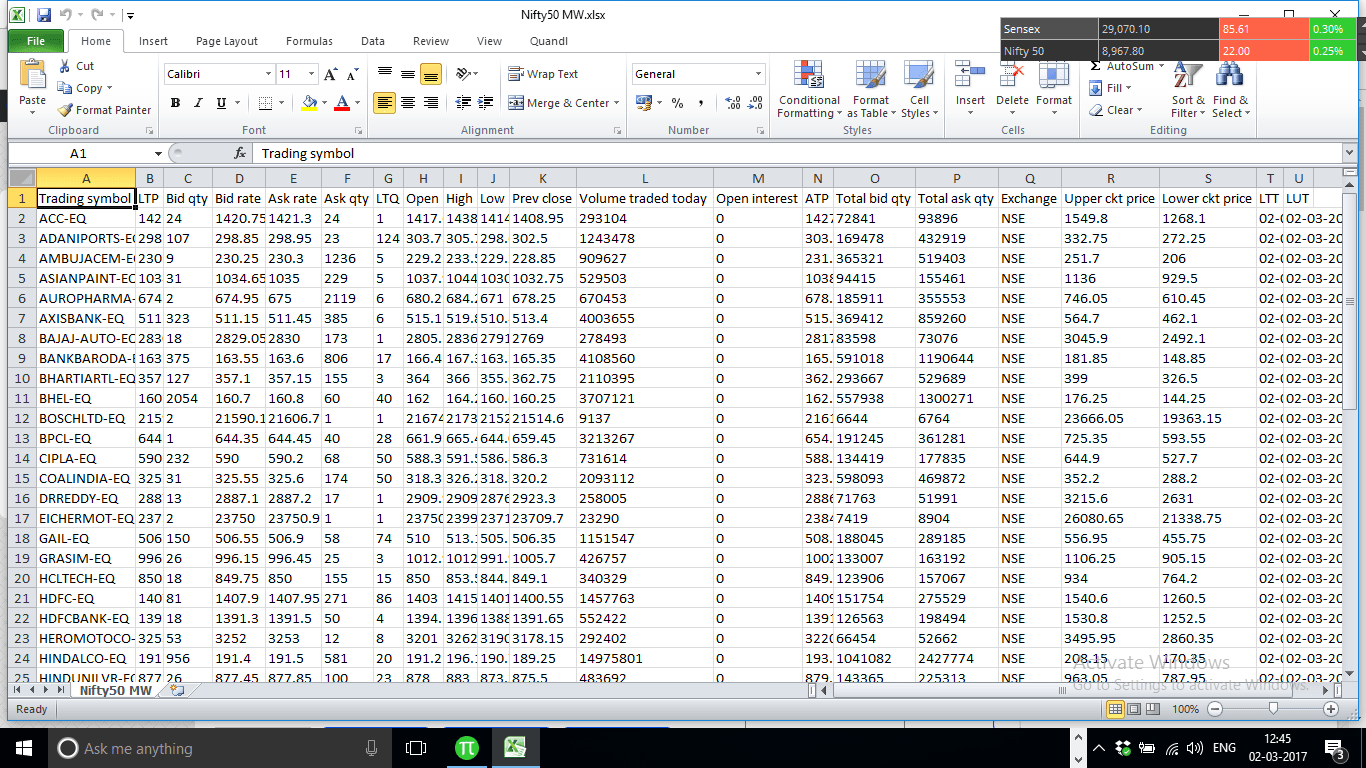Click the Insert Function fx button

point(240,153)
